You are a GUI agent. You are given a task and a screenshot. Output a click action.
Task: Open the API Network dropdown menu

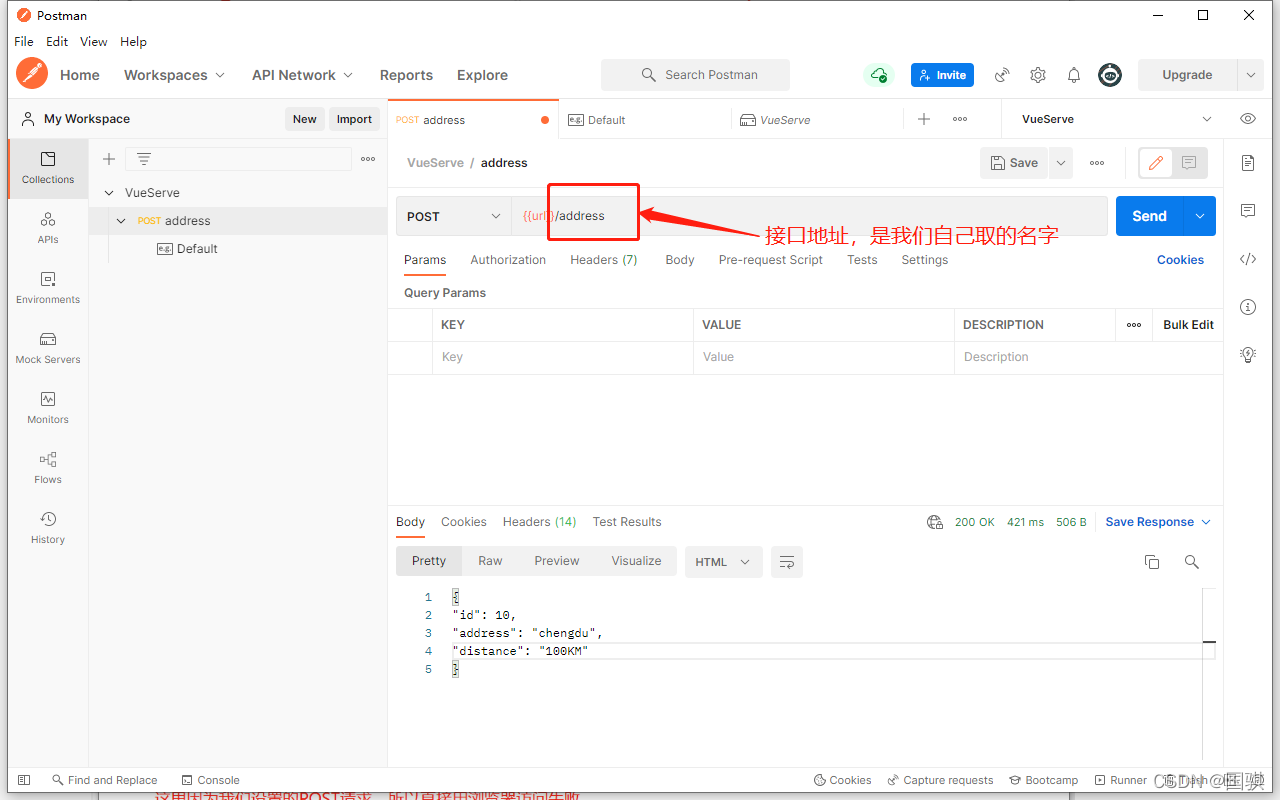click(x=302, y=75)
